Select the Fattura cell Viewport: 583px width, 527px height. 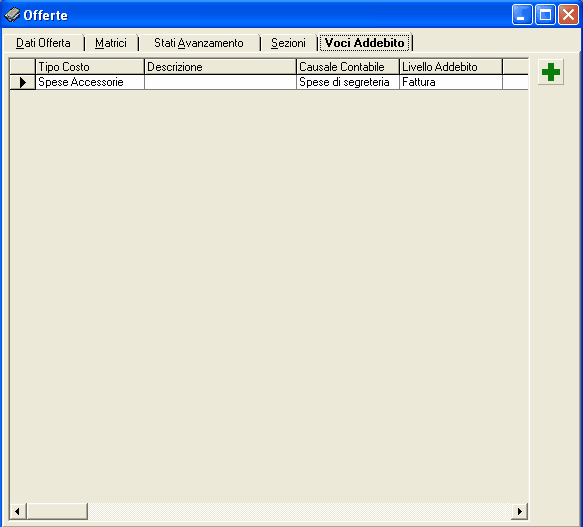tap(451, 82)
